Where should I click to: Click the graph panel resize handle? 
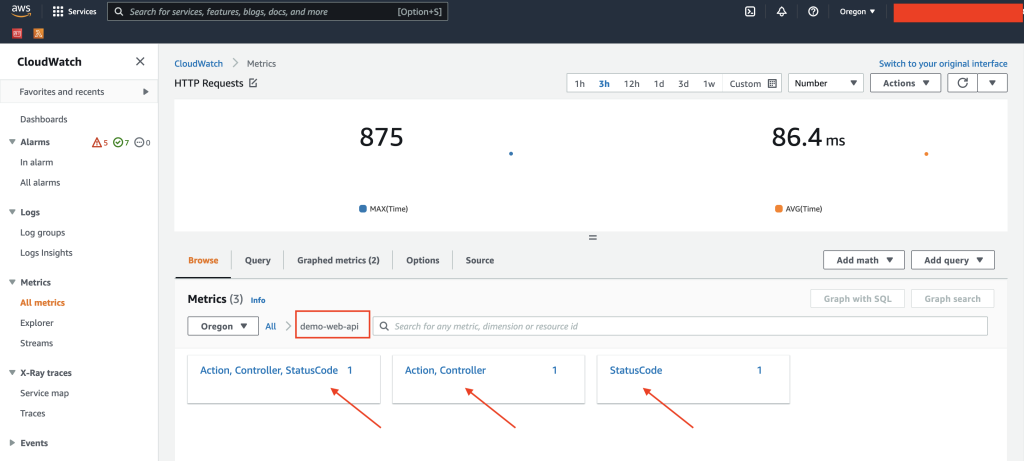point(593,238)
